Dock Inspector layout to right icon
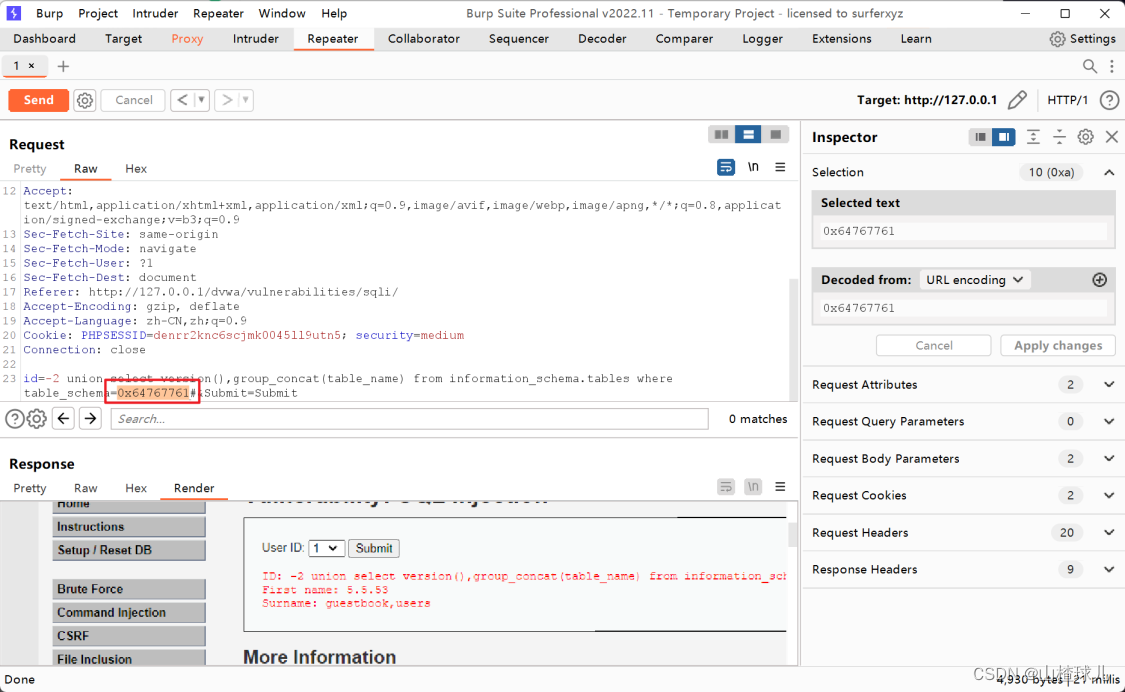 1004,137
